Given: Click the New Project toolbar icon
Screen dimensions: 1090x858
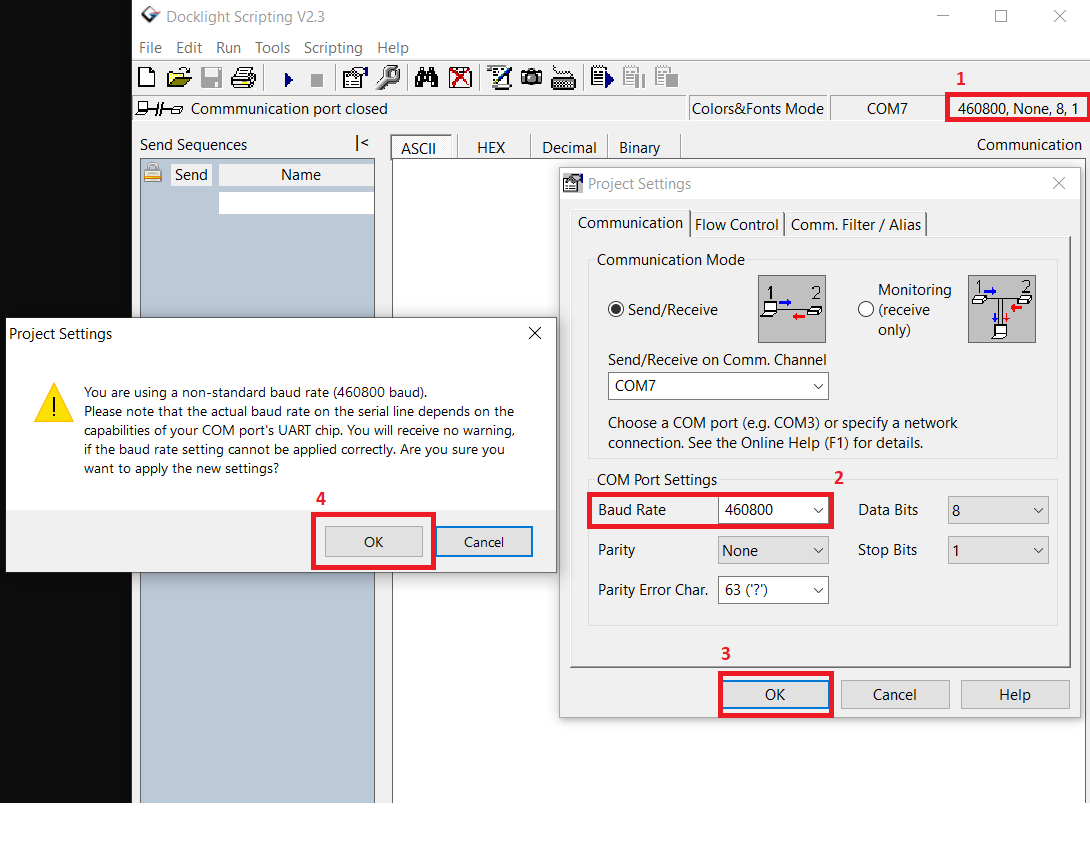Looking at the screenshot, I should (147, 77).
